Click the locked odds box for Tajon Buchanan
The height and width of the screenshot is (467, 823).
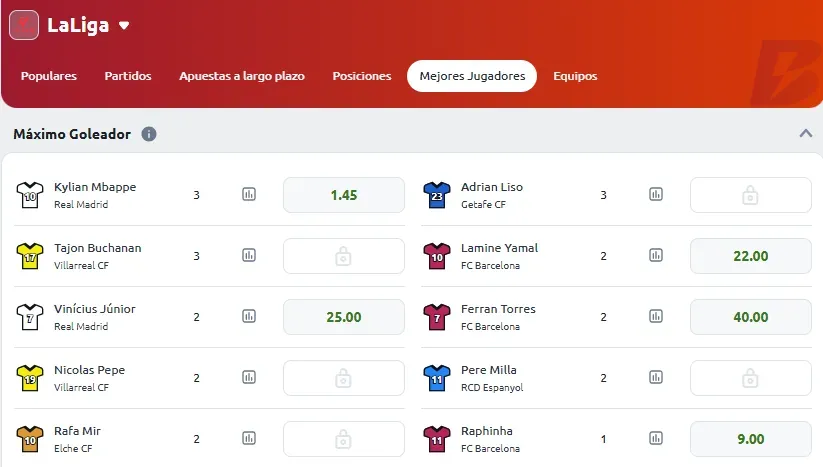(x=344, y=256)
